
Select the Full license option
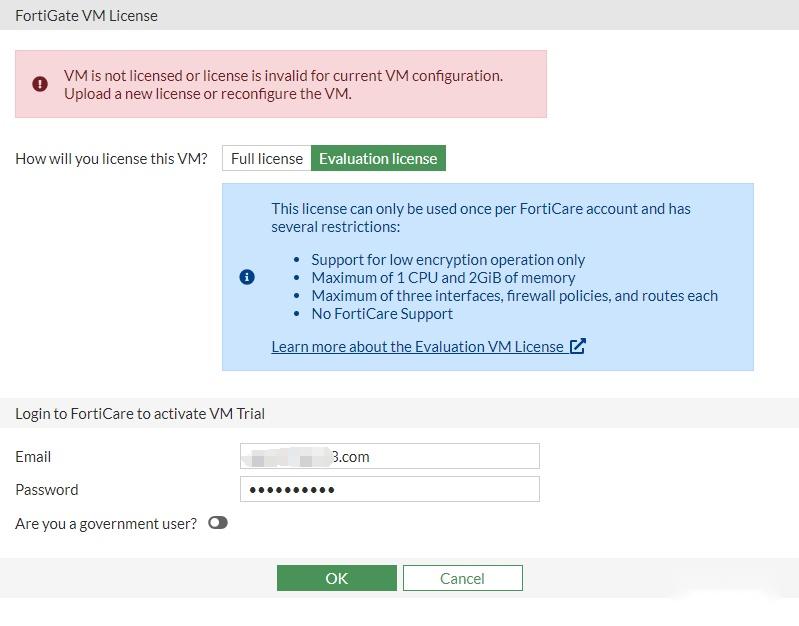267,159
